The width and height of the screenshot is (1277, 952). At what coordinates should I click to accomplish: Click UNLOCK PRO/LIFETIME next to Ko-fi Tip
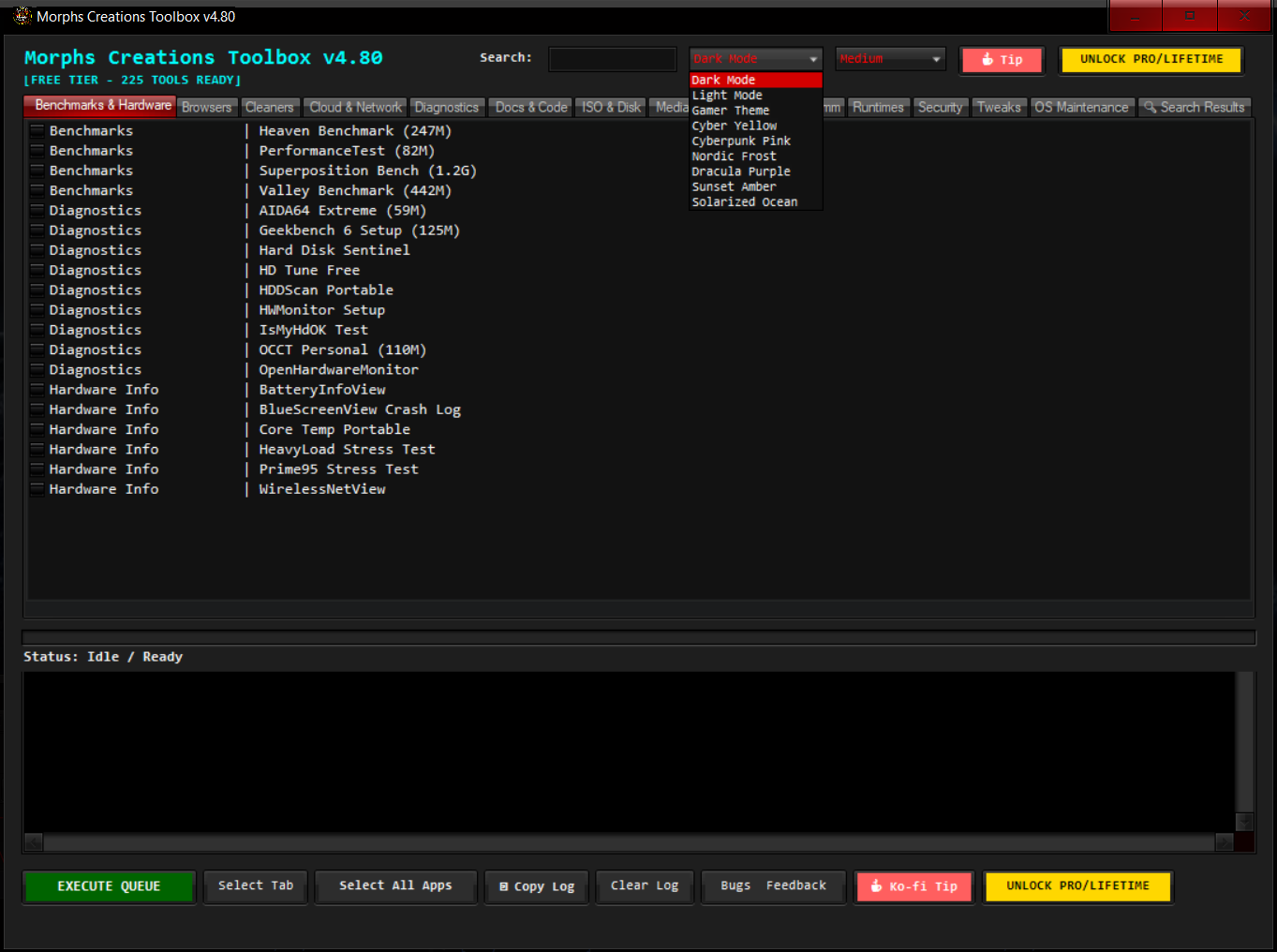click(1077, 886)
